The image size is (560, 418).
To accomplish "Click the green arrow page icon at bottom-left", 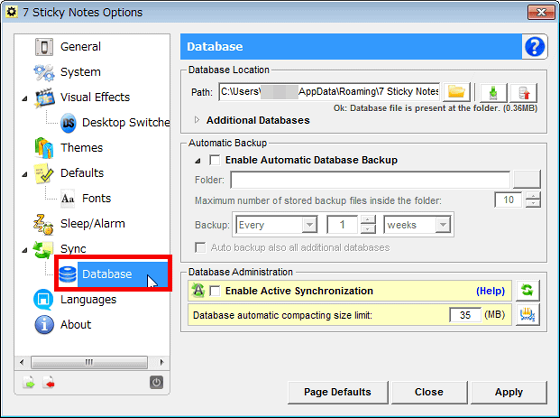I will (29, 383).
